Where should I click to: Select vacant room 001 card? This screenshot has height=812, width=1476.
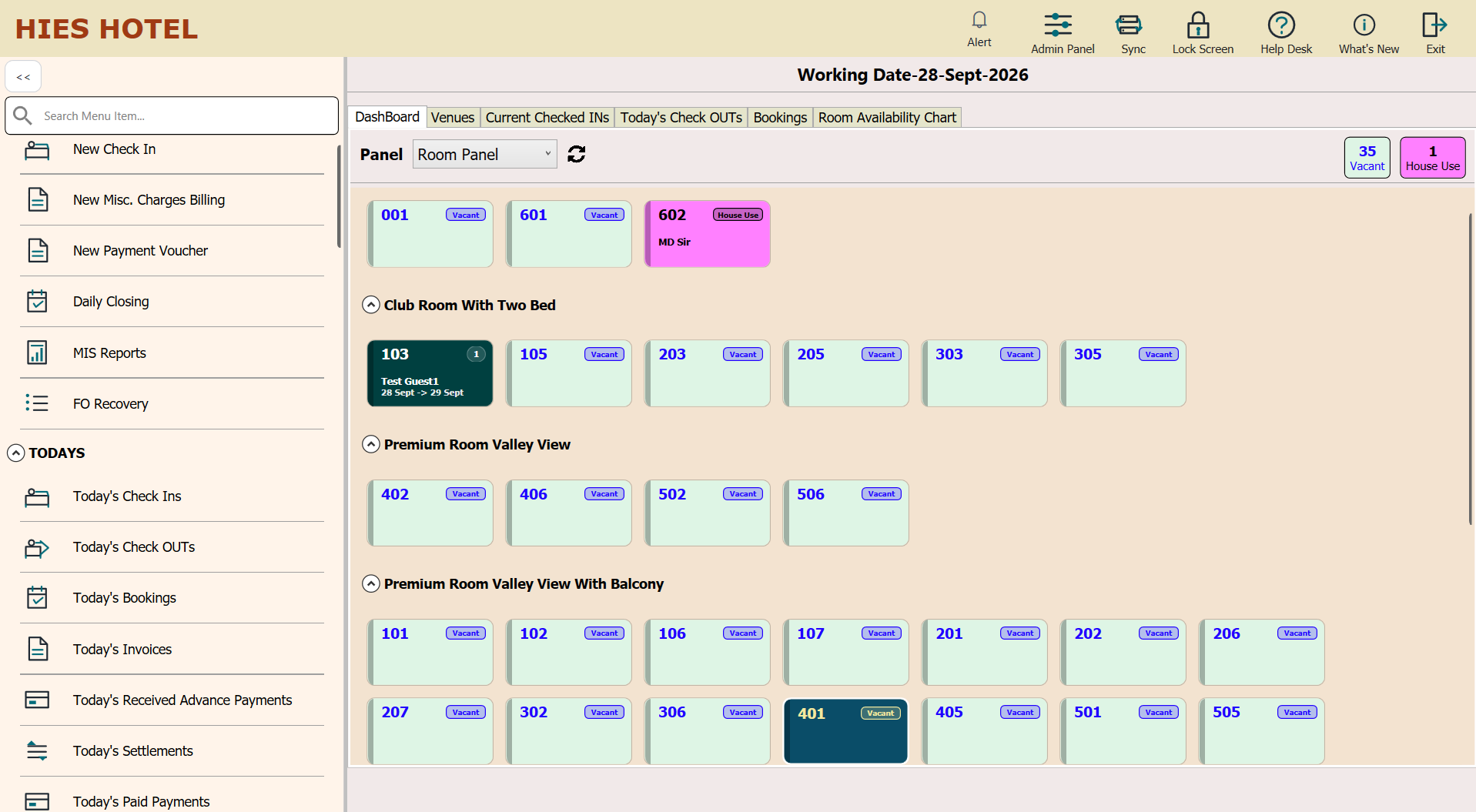pos(430,234)
